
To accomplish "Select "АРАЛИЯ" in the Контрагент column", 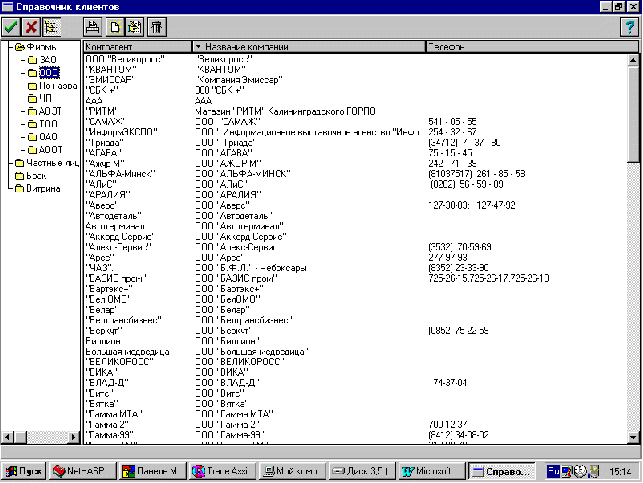I will click(x=108, y=194).
